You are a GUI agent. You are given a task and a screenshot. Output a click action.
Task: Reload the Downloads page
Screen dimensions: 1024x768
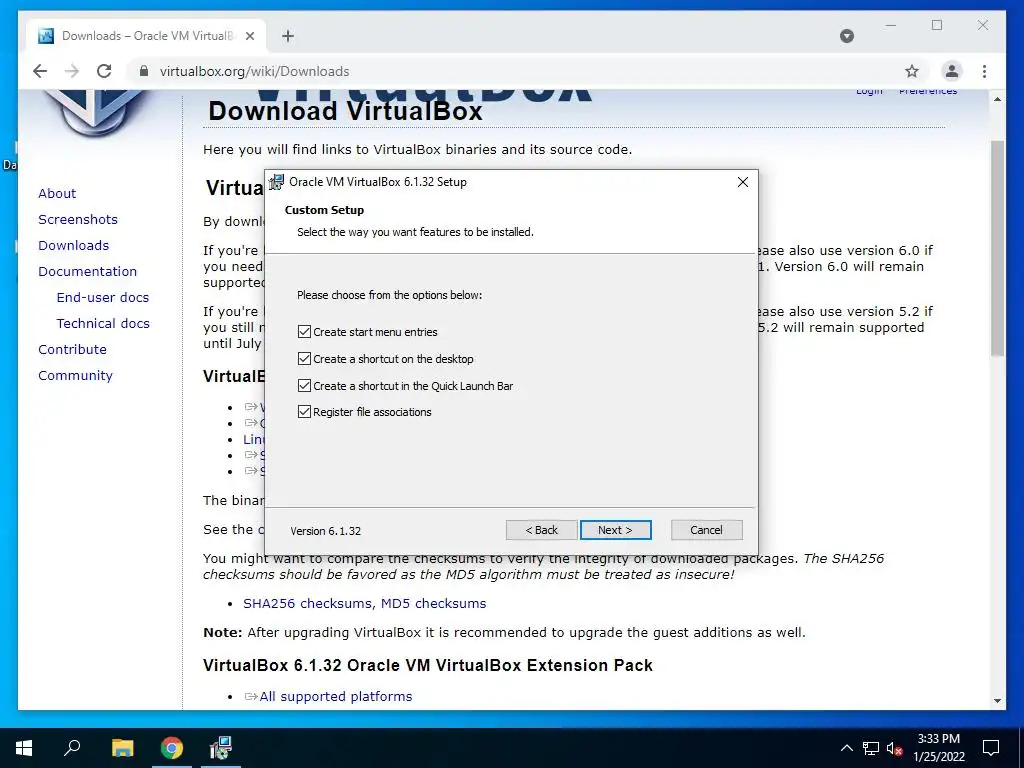pos(104,71)
